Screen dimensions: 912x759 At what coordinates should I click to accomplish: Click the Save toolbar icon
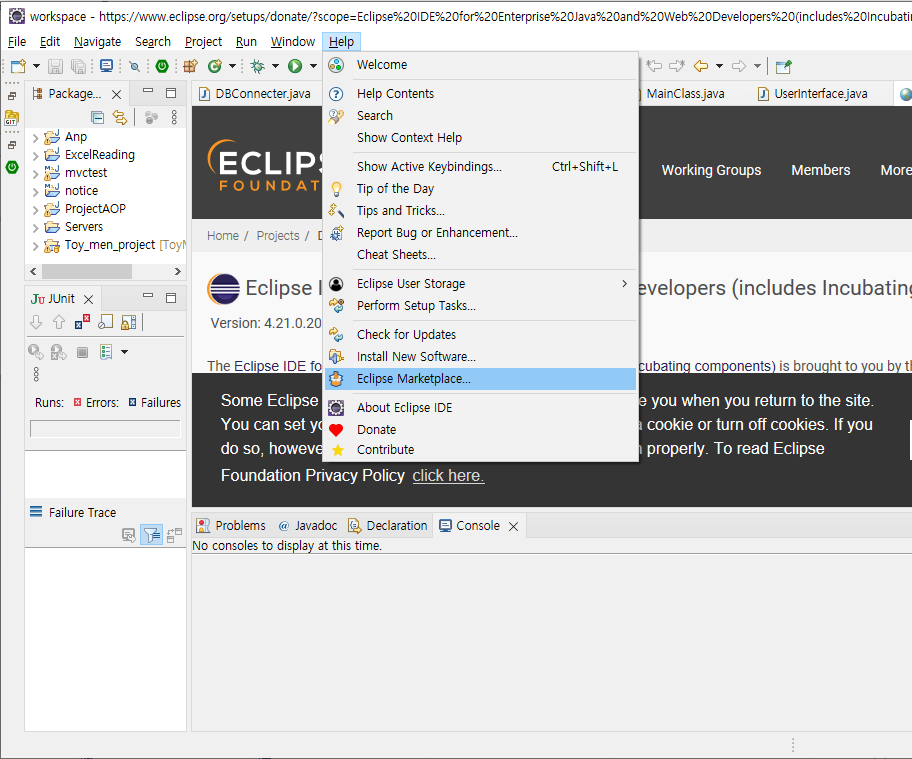55,66
